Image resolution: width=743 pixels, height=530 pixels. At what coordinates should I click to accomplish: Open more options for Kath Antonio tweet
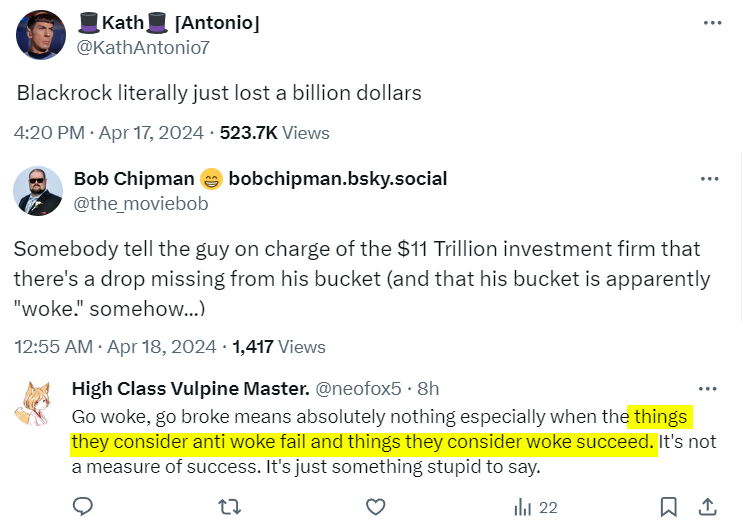point(710,22)
